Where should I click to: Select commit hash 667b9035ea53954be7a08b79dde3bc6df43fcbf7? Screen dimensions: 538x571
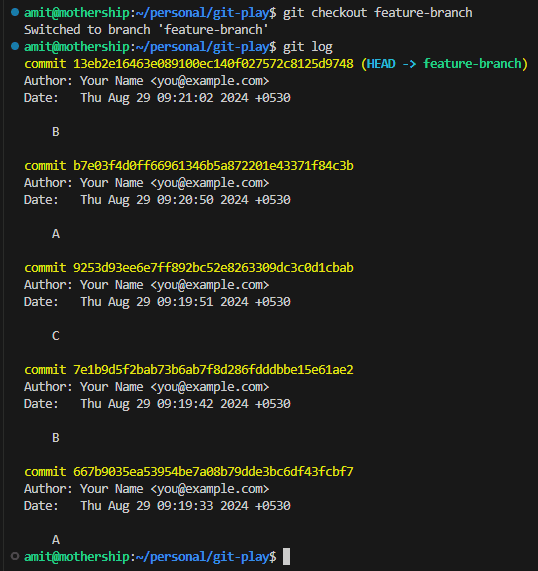(x=213, y=472)
